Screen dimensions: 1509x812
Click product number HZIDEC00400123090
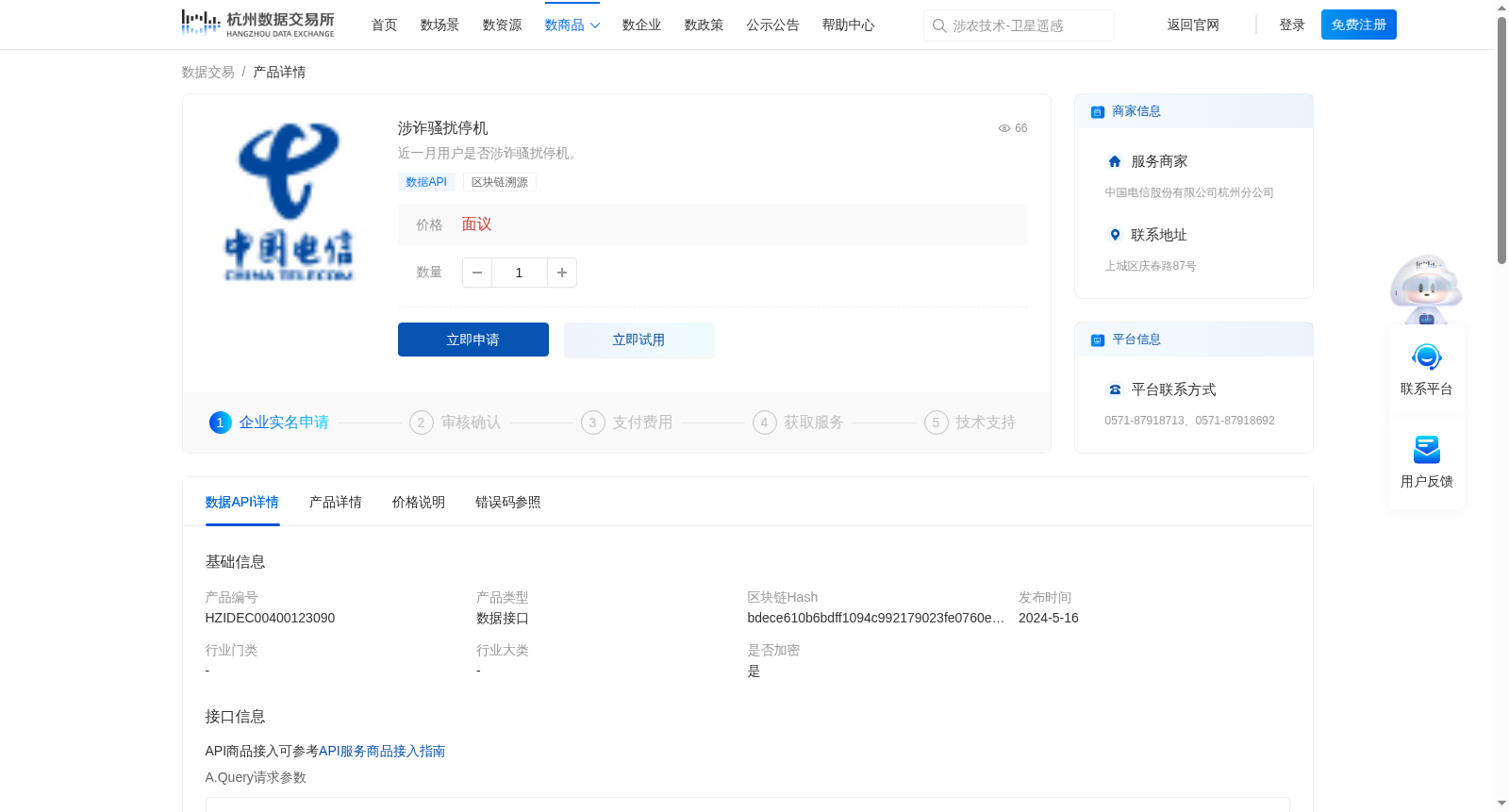(x=270, y=618)
